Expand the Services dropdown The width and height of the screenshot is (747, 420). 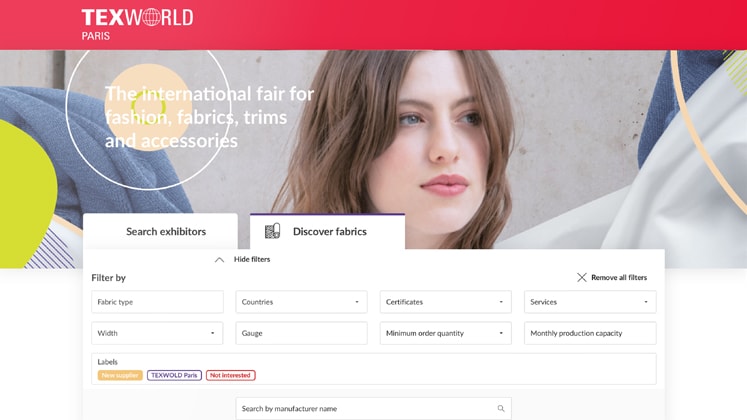(590, 302)
